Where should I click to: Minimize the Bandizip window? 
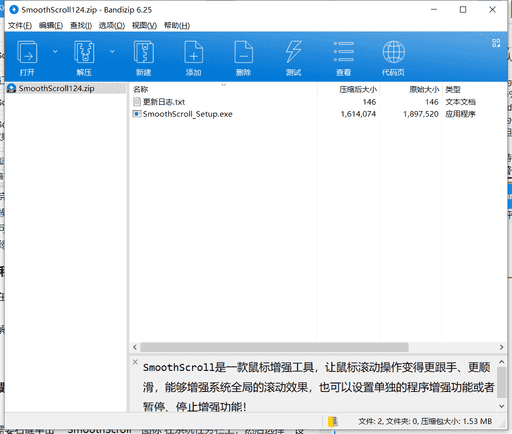[434, 10]
